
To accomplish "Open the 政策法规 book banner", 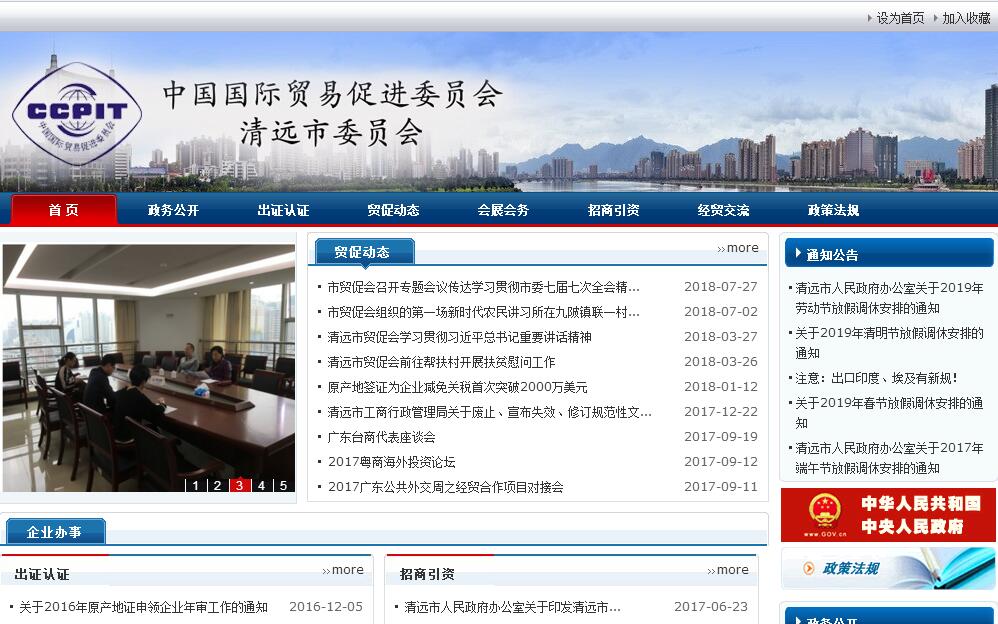I will tap(887, 568).
